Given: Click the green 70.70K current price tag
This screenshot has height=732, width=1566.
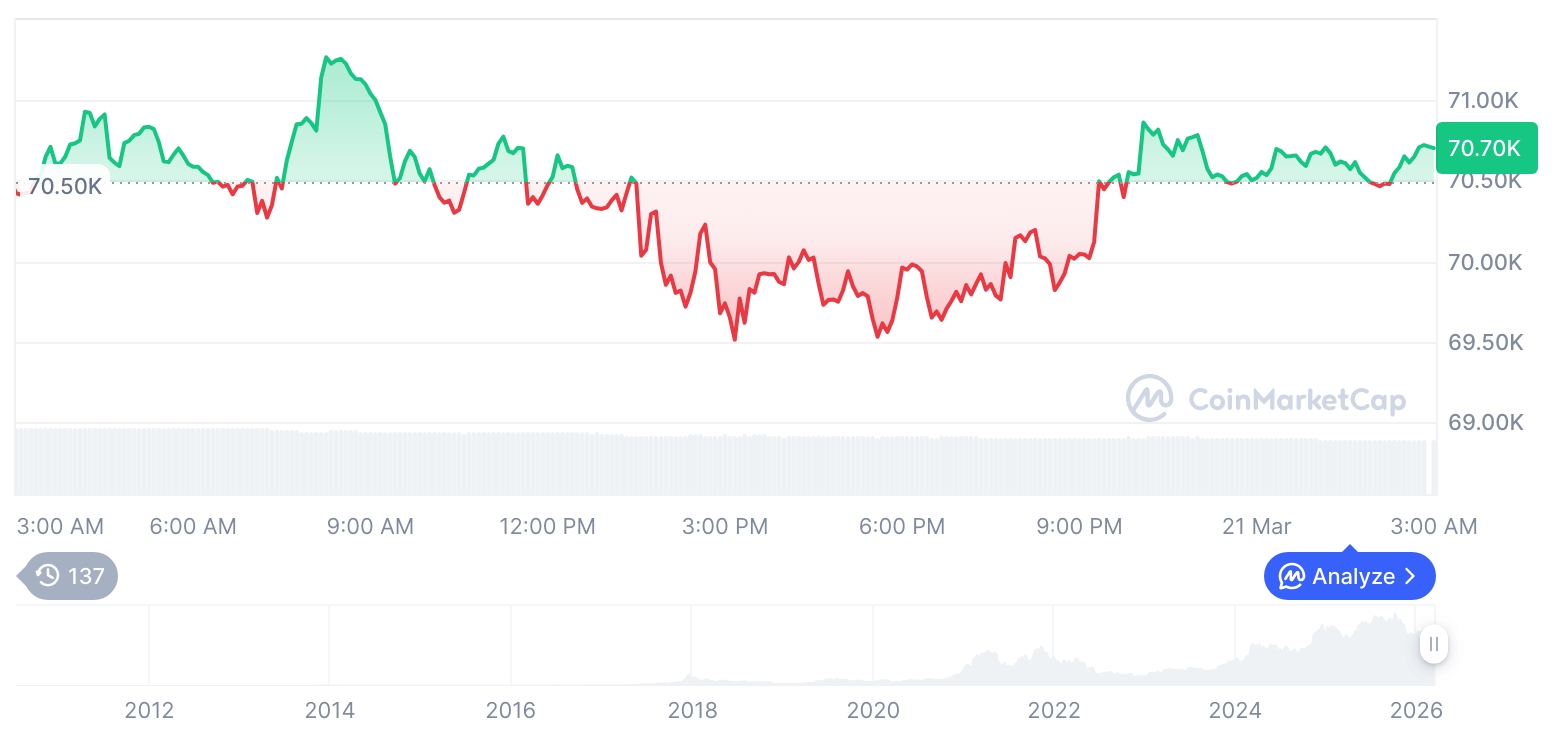Looking at the screenshot, I should pyautogui.click(x=1484, y=148).
